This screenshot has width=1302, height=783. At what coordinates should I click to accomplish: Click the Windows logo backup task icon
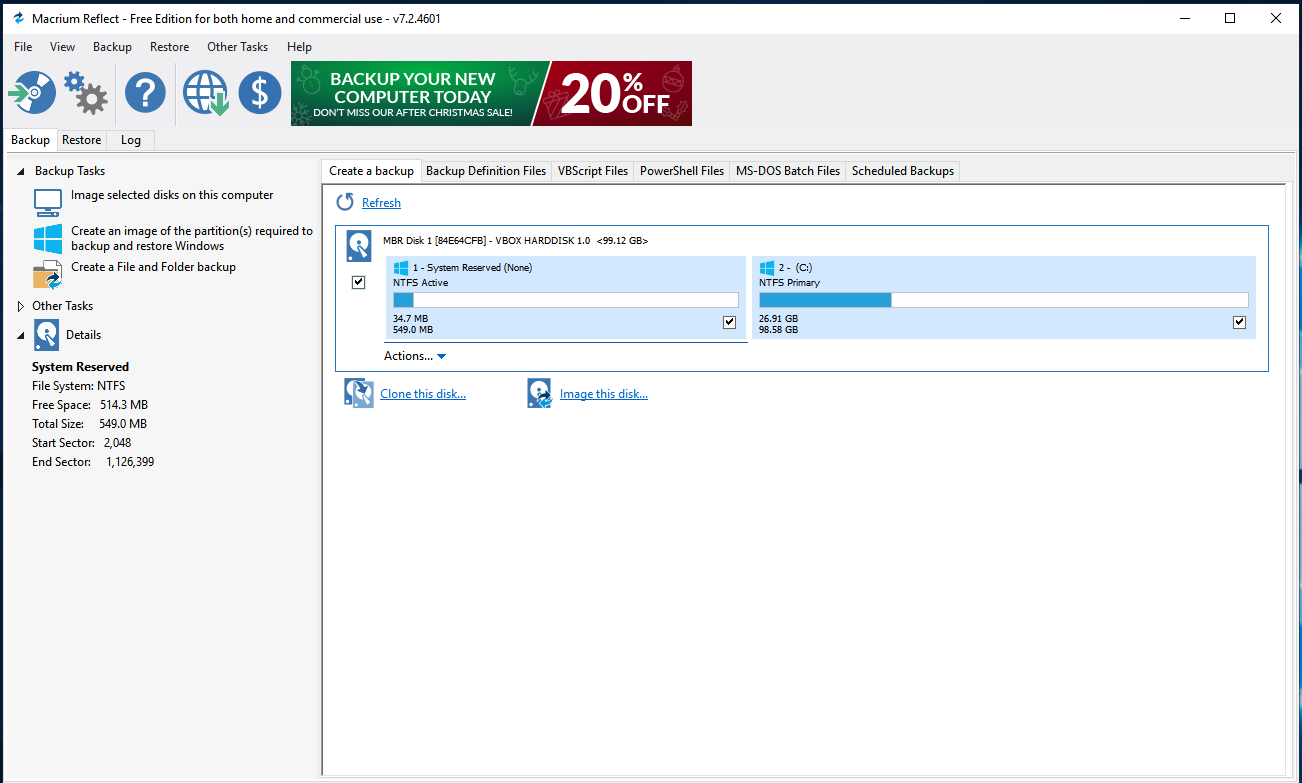[48, 238]
